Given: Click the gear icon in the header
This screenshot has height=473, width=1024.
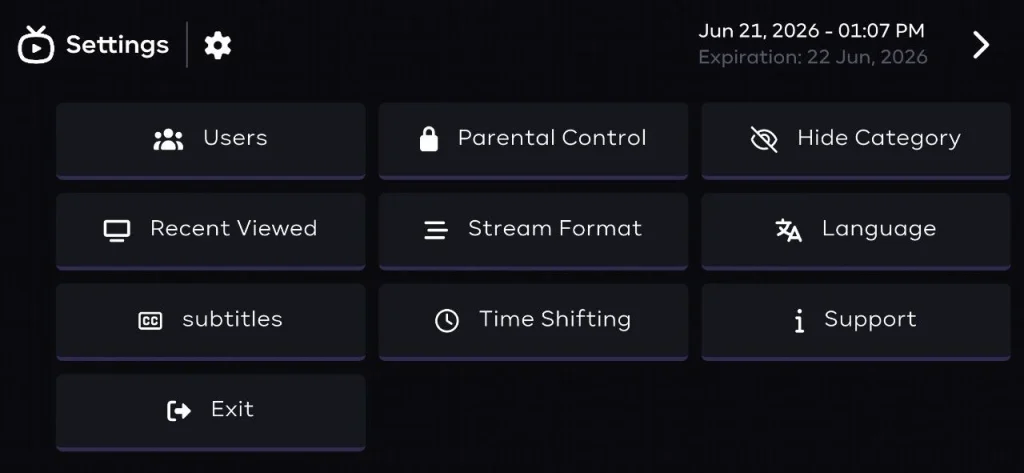Looking at the screenshot, I should 217,46.
